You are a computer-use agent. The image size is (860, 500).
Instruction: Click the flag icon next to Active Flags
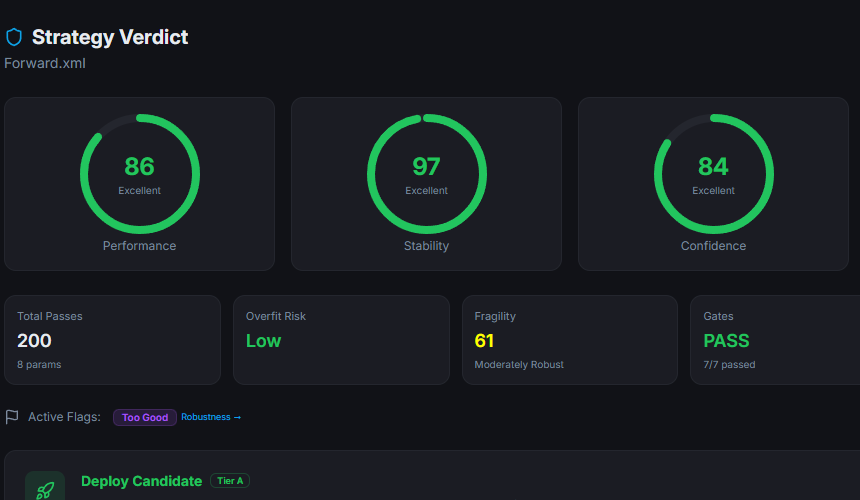[x=12, y=417]
